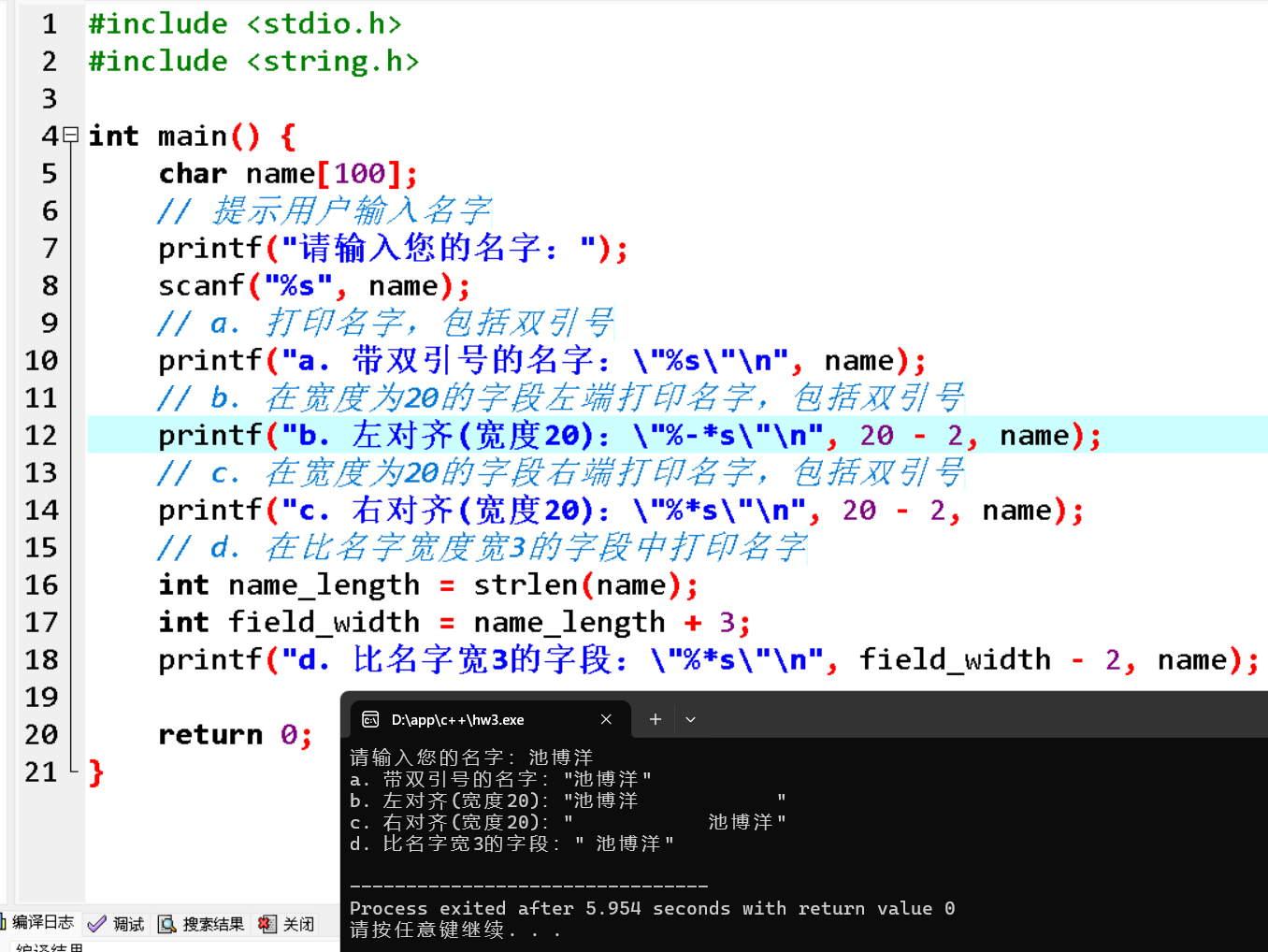This screenshot has height=952, width=1268.
Task: Click the '#include <string.h>' line
Action: 253,61
